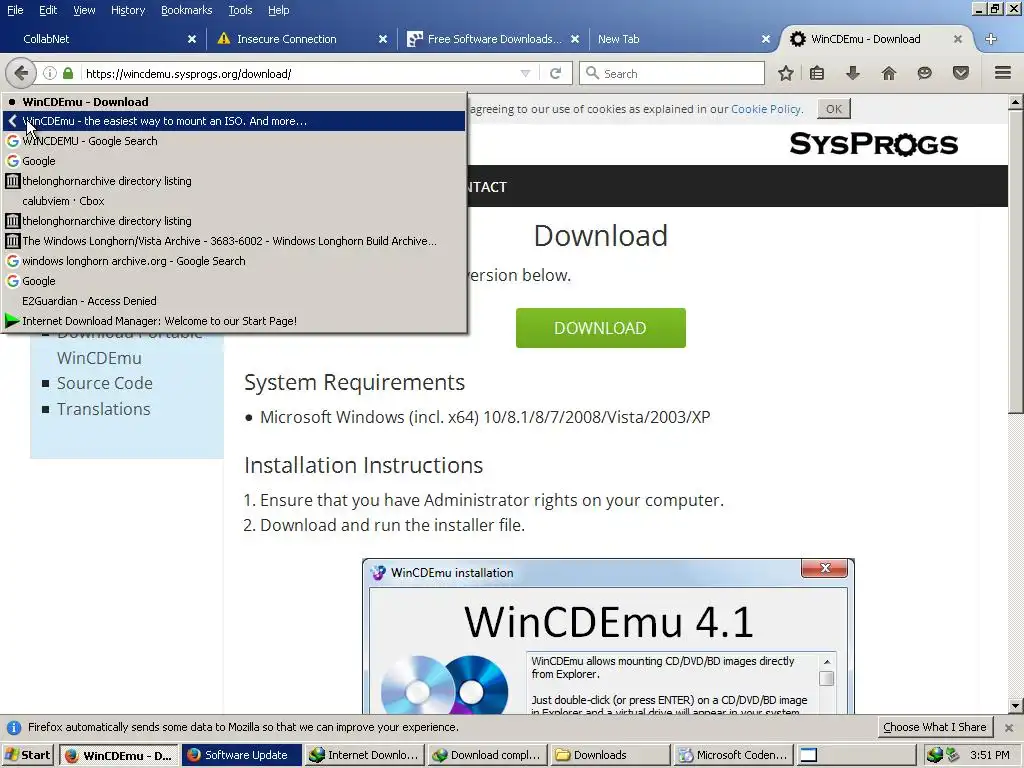This screenshot has width=1024, height=768.
Task: Open the Edit menu
Action: click(48, 10)
